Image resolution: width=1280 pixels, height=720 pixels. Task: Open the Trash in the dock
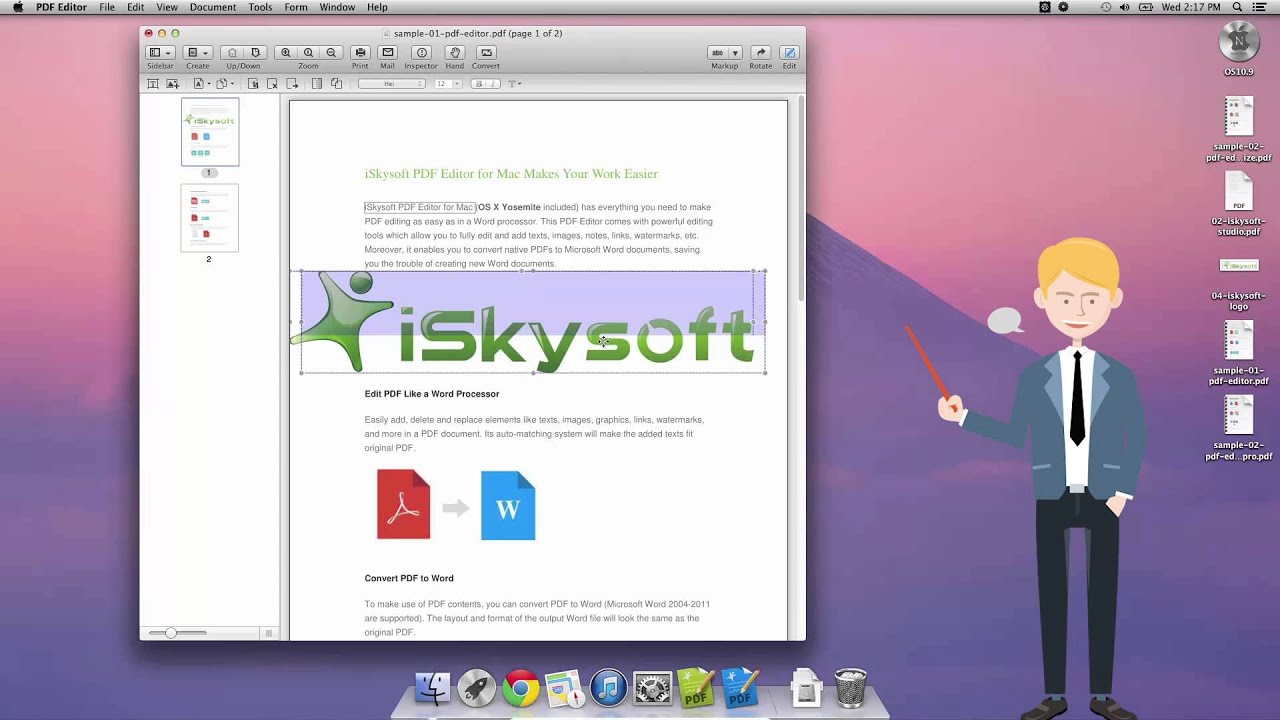point(850,688)
